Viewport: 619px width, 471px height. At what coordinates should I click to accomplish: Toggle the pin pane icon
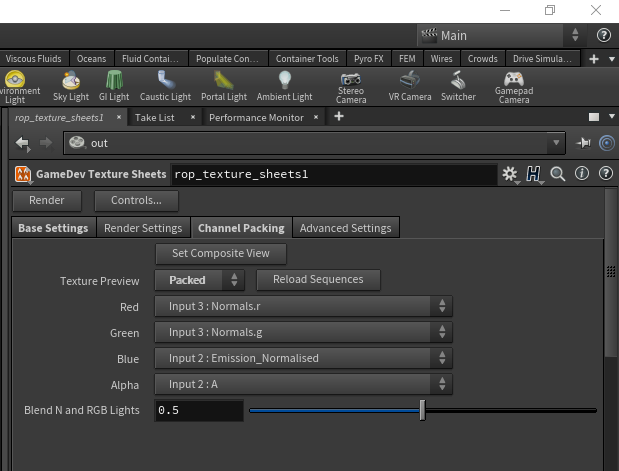tap(583, 143)
